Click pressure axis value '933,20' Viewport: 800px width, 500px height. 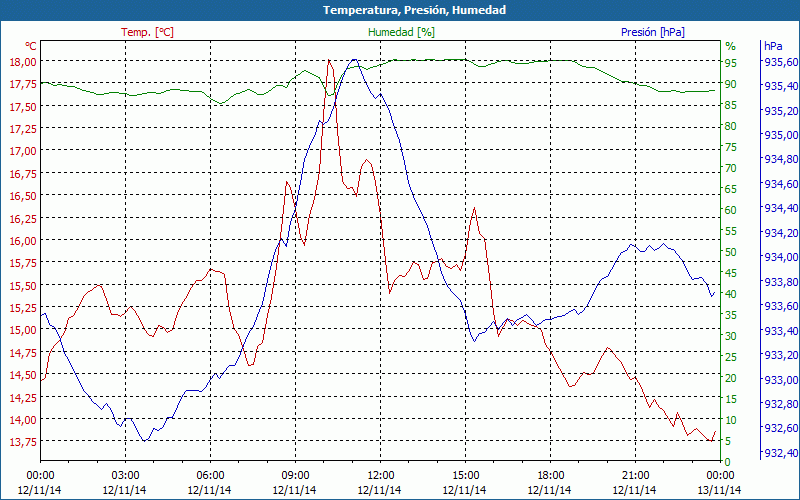(x=781, y=355)
